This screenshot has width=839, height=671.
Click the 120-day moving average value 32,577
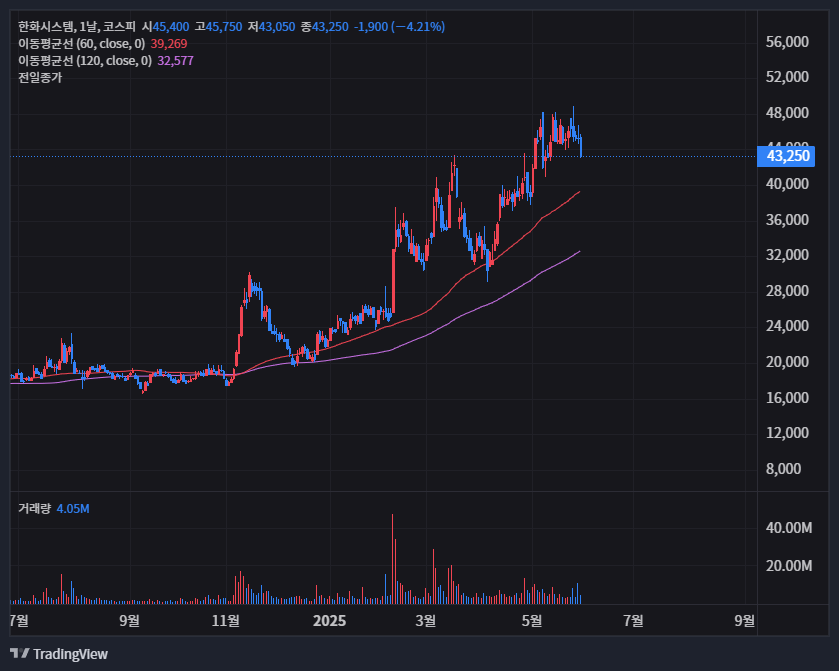(175, 61)
